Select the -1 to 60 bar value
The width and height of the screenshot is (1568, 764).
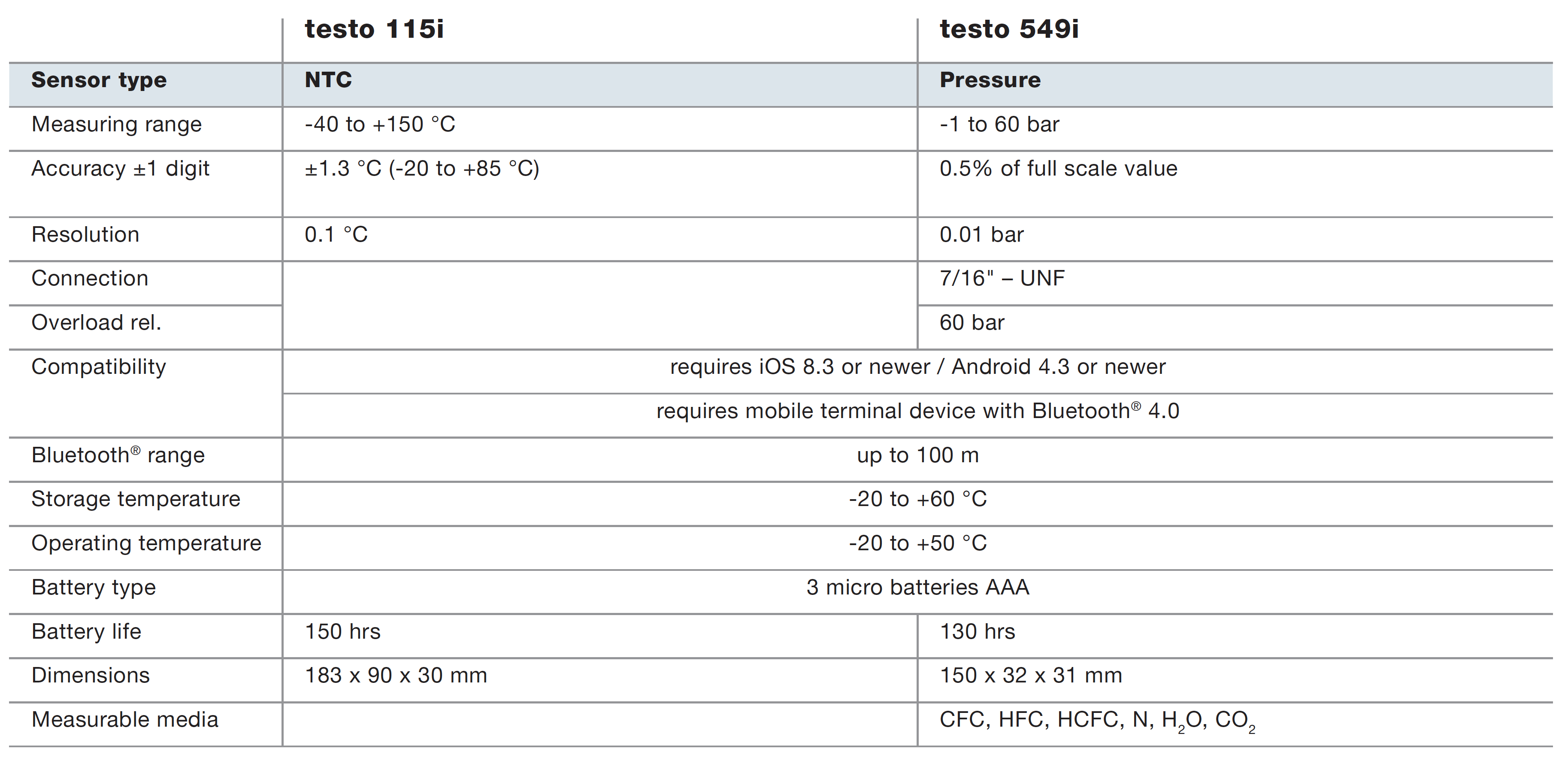point(999,124)
